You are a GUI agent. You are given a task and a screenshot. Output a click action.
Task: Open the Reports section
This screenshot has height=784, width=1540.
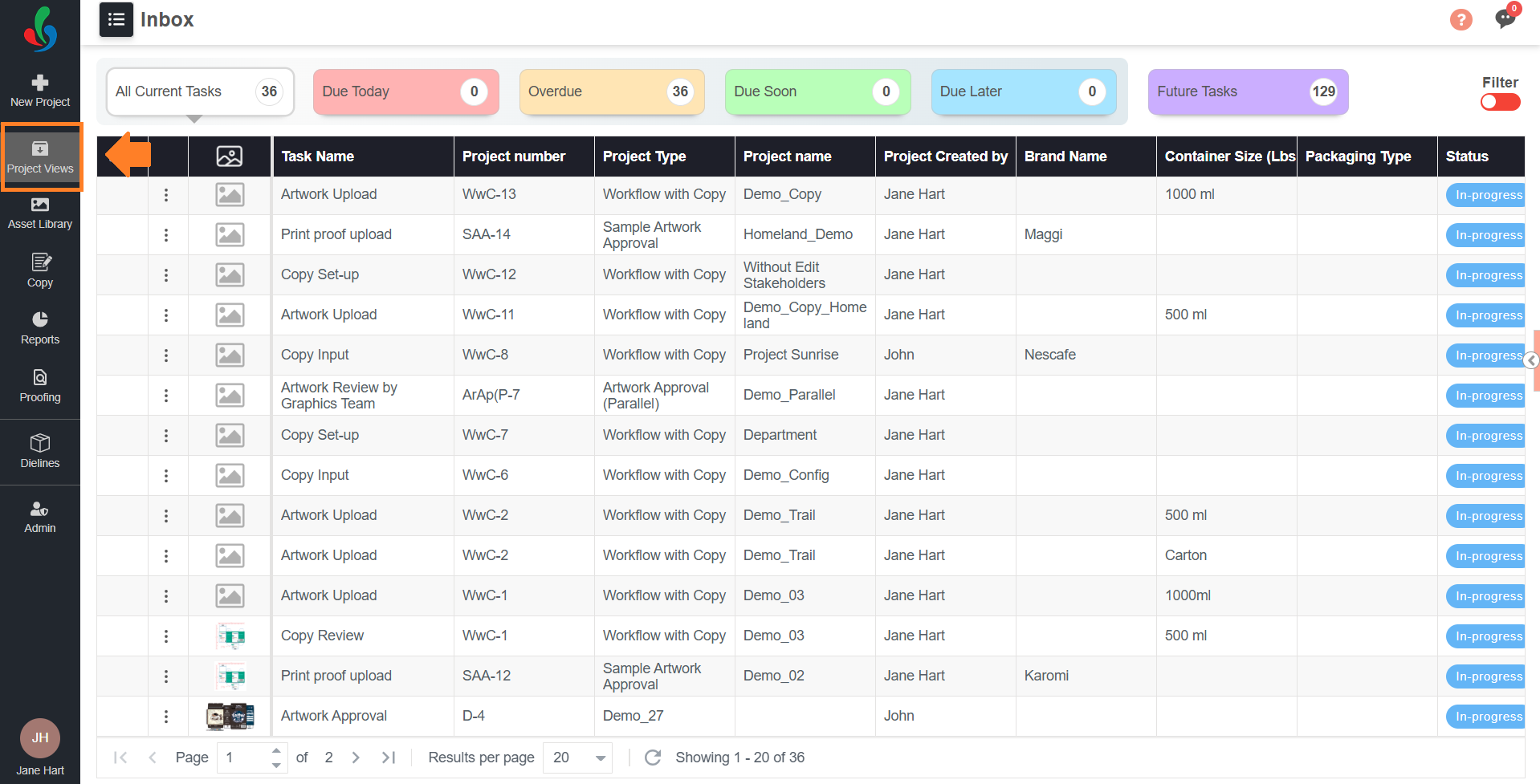point(40,327)
